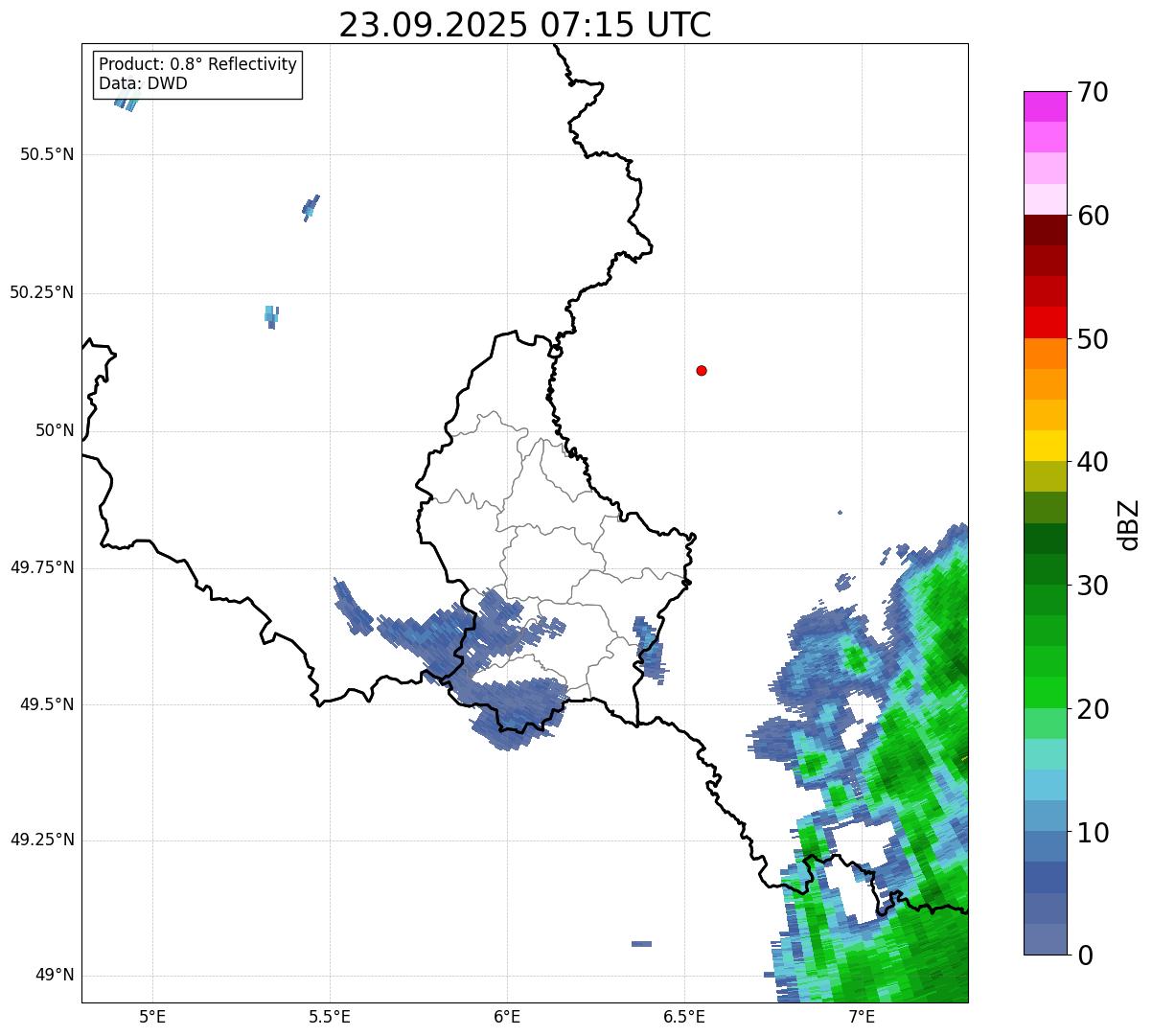Click the 6.5°E longitude label
The height and width of the screenshot is (1036, 1152).
tap(684, 1016)
